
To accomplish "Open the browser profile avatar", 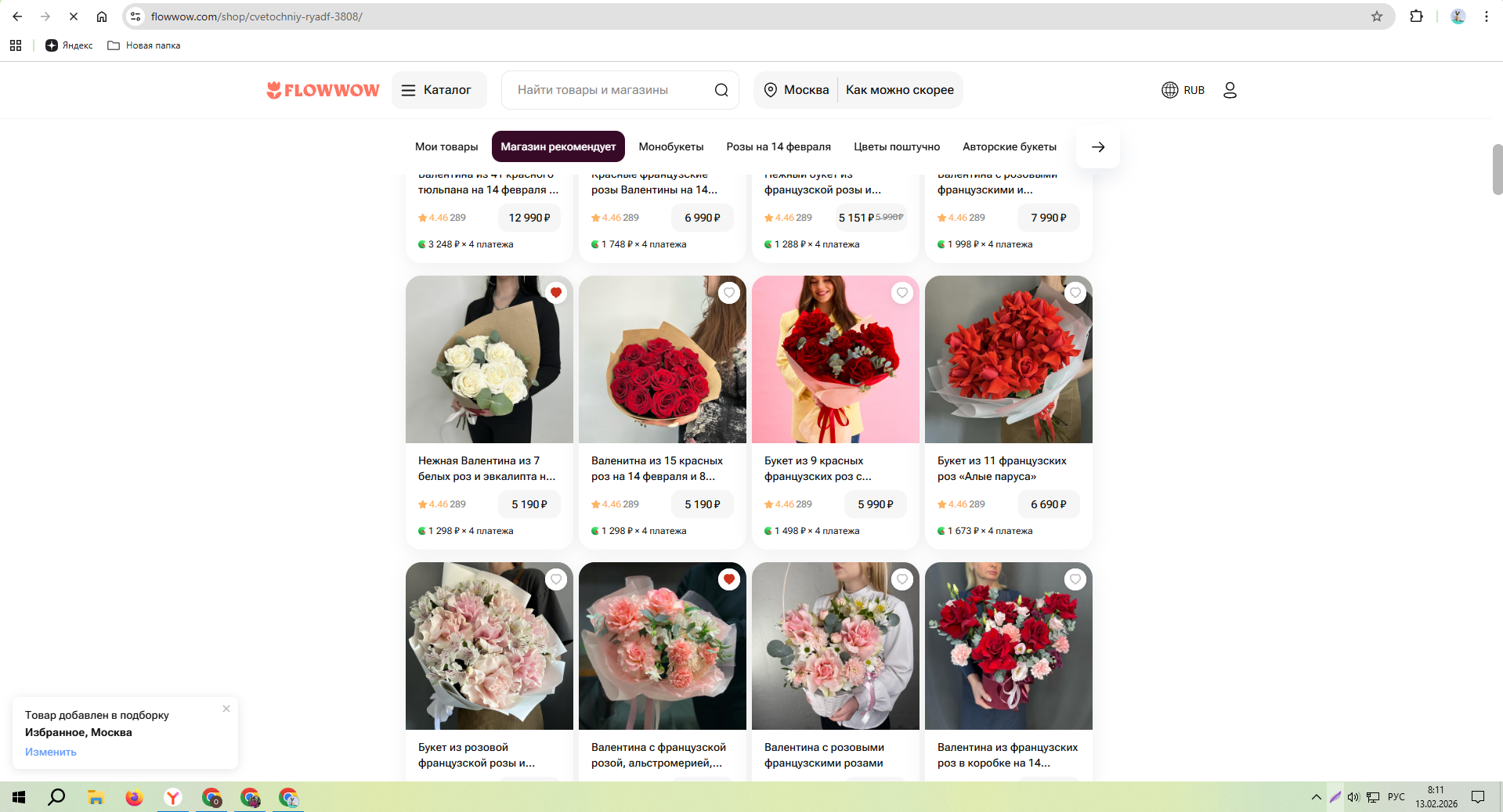I will 1458,16.
